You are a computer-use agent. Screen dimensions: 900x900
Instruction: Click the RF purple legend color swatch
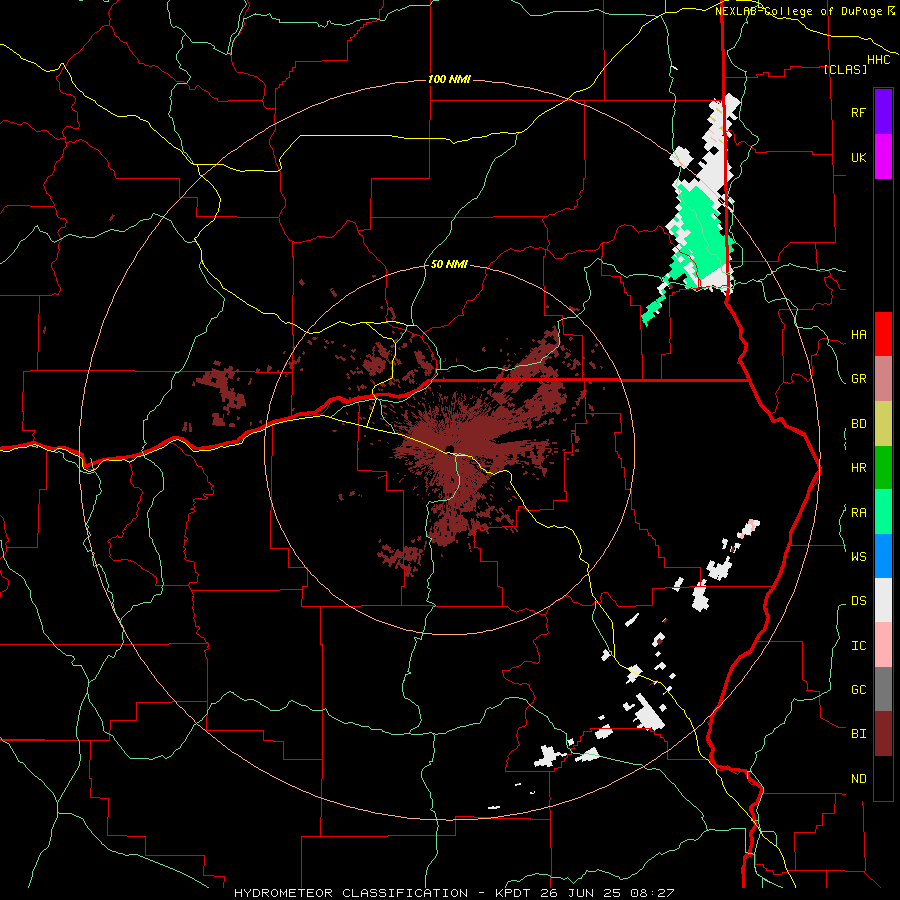tap(883, 112)
